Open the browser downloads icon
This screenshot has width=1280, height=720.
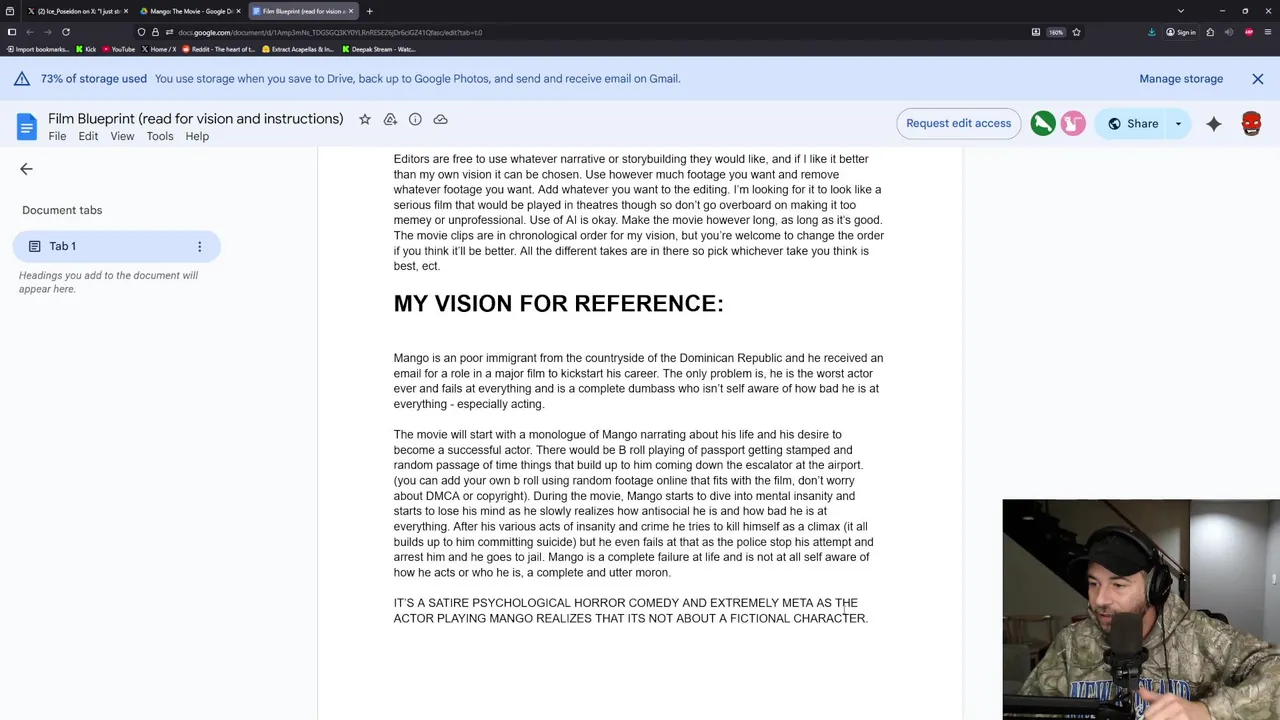click(1152, 32)
